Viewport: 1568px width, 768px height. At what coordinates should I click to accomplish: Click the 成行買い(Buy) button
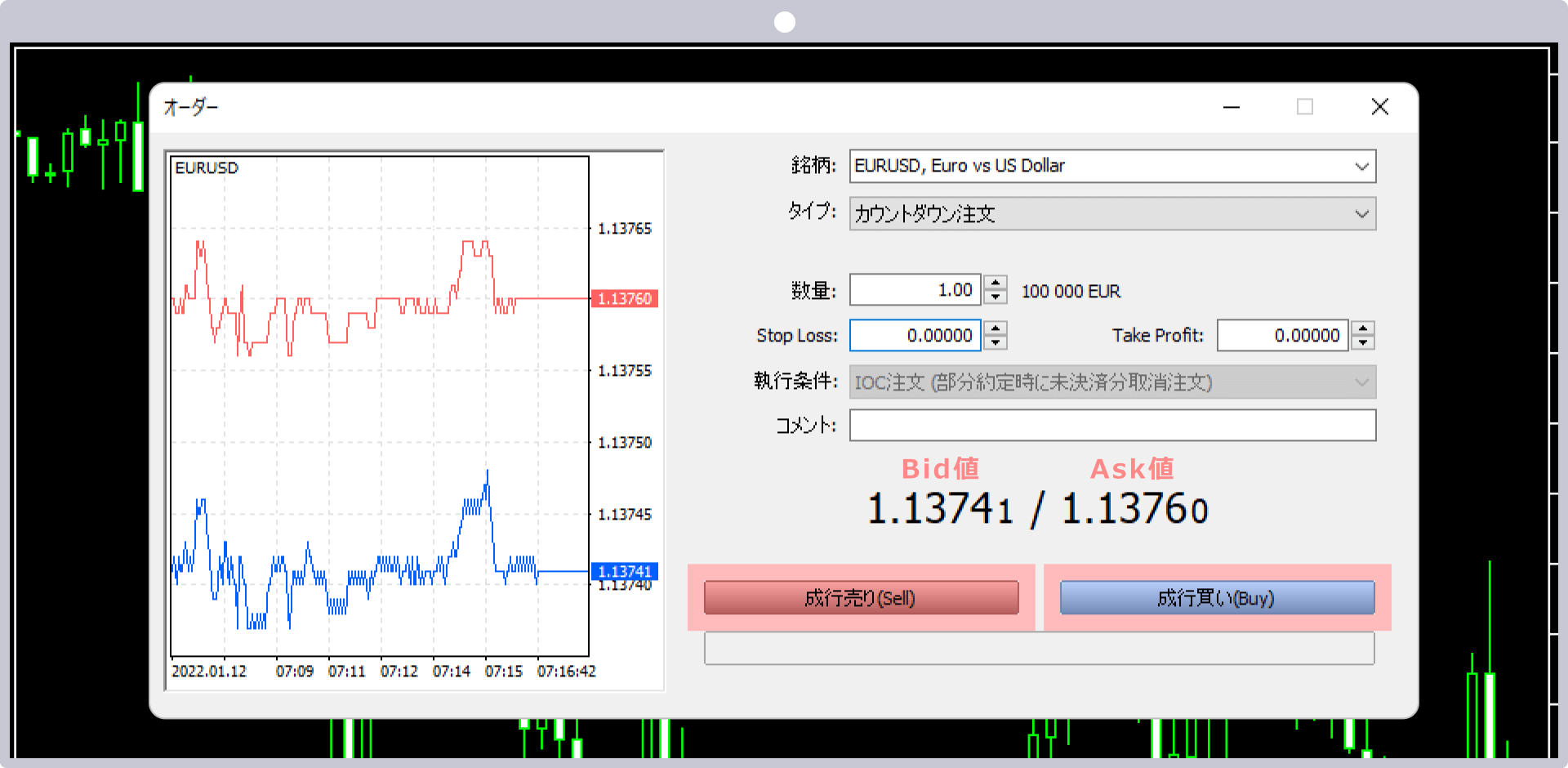pyautogui.click(x=1217, y=598)
